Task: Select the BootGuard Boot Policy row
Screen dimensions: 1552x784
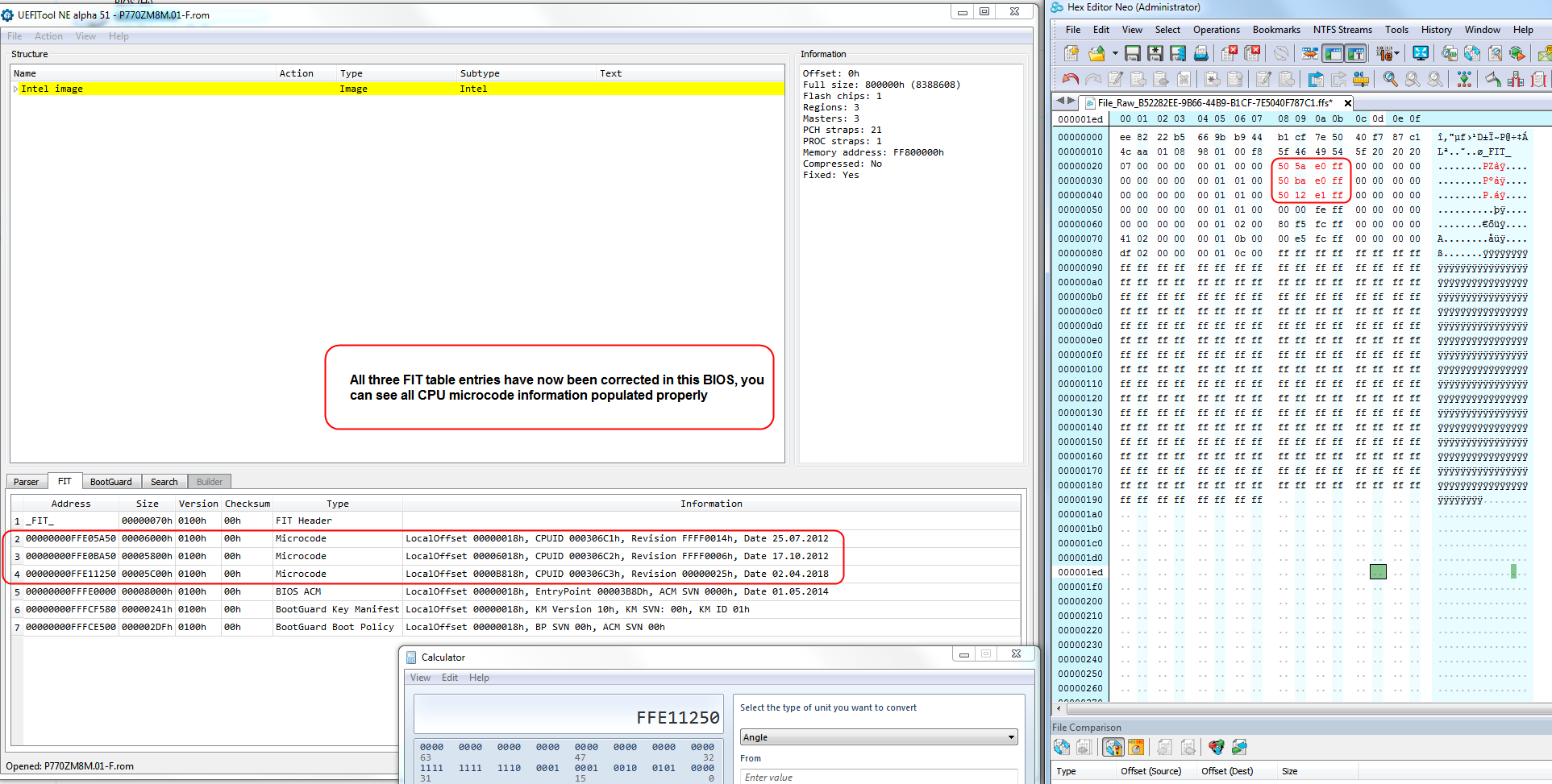Action: (515, 627)
